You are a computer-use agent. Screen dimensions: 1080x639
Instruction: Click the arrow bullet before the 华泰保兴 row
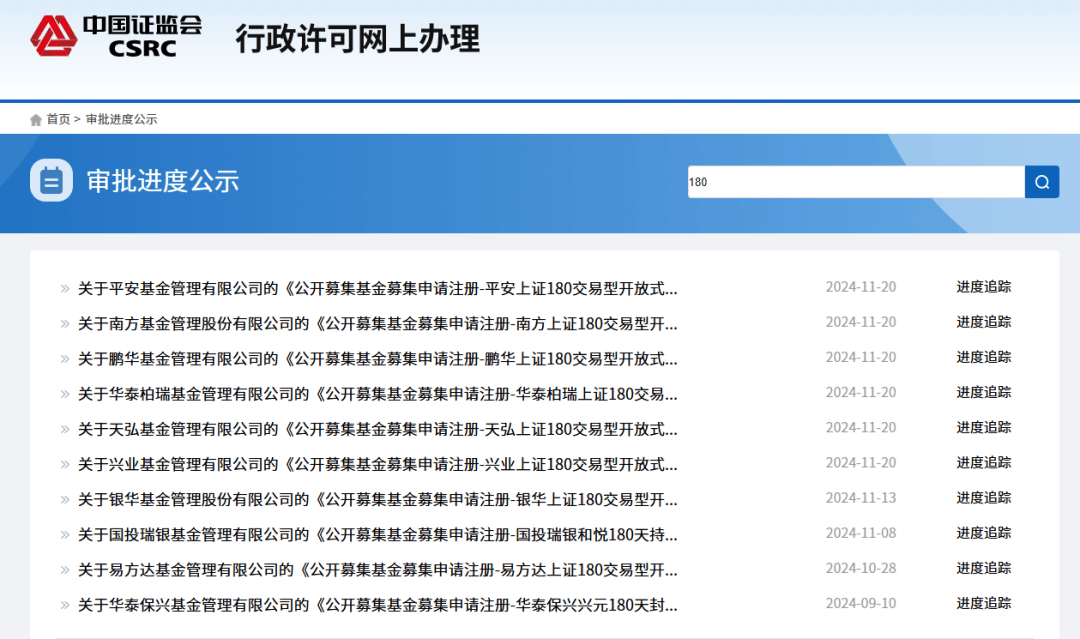click(x=65, y=605)
